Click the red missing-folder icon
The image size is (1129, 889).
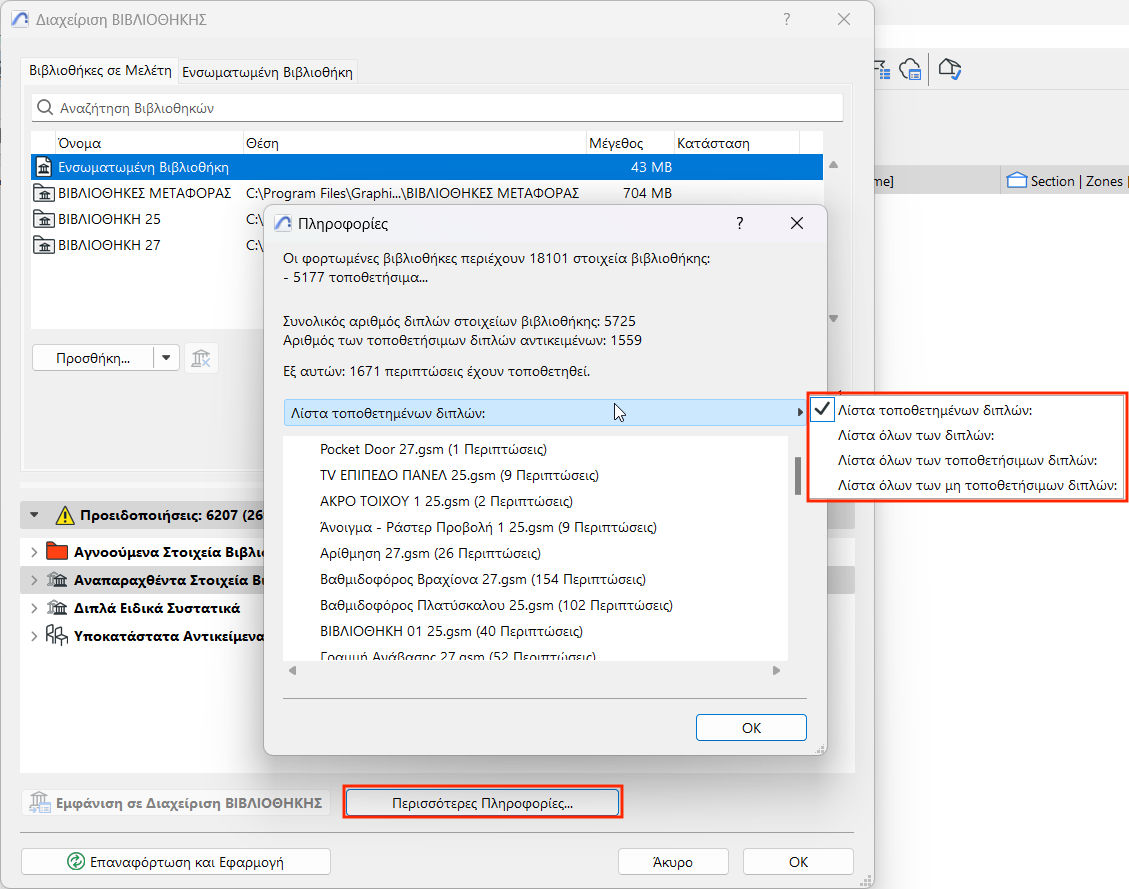57,551
